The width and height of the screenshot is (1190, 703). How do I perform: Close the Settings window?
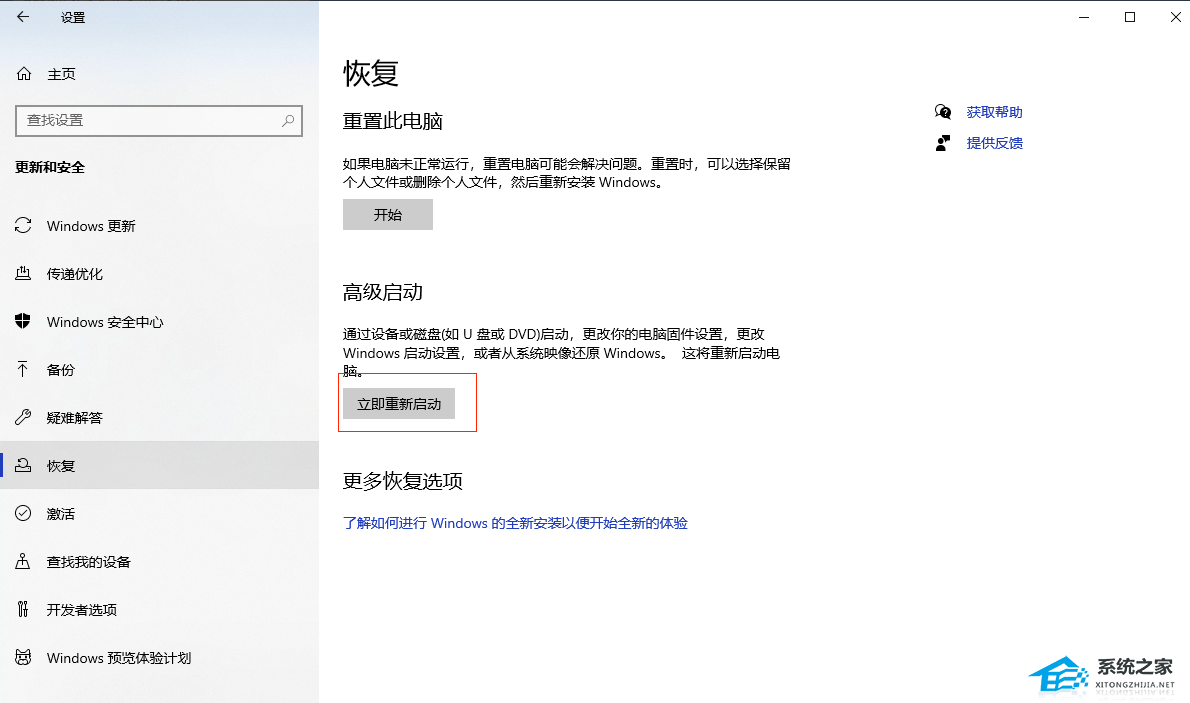click(x=1175, y=17)
